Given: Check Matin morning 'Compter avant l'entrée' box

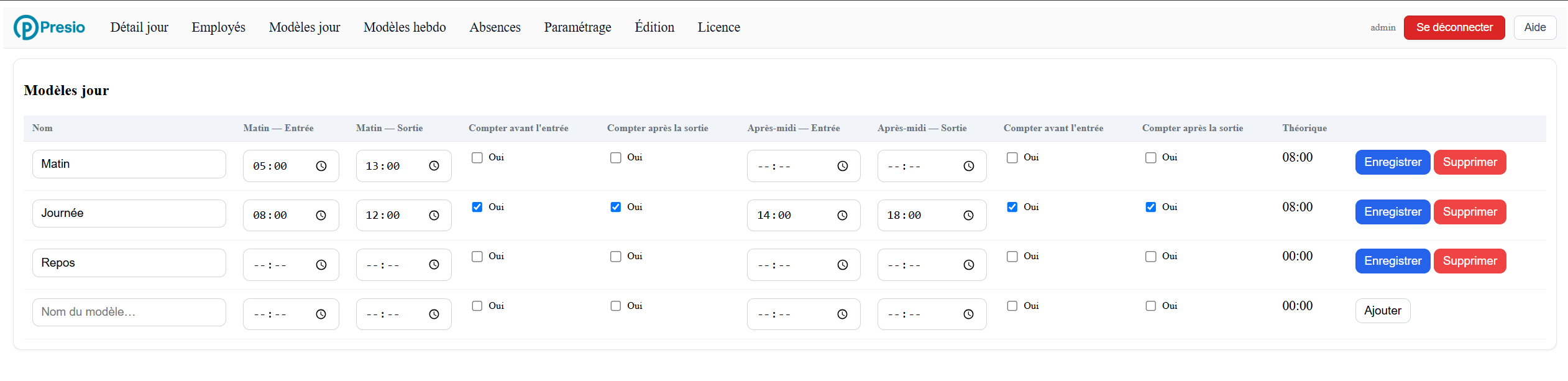Looking at the screenshot, I should click(477, 158).
